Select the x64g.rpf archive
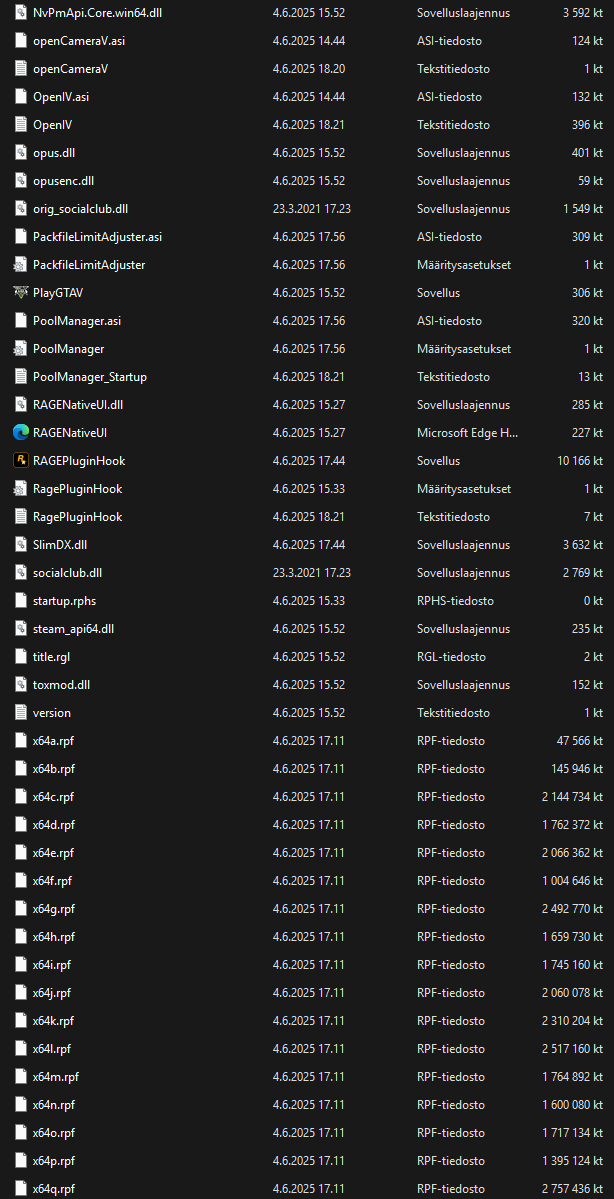 coord(54,909)
